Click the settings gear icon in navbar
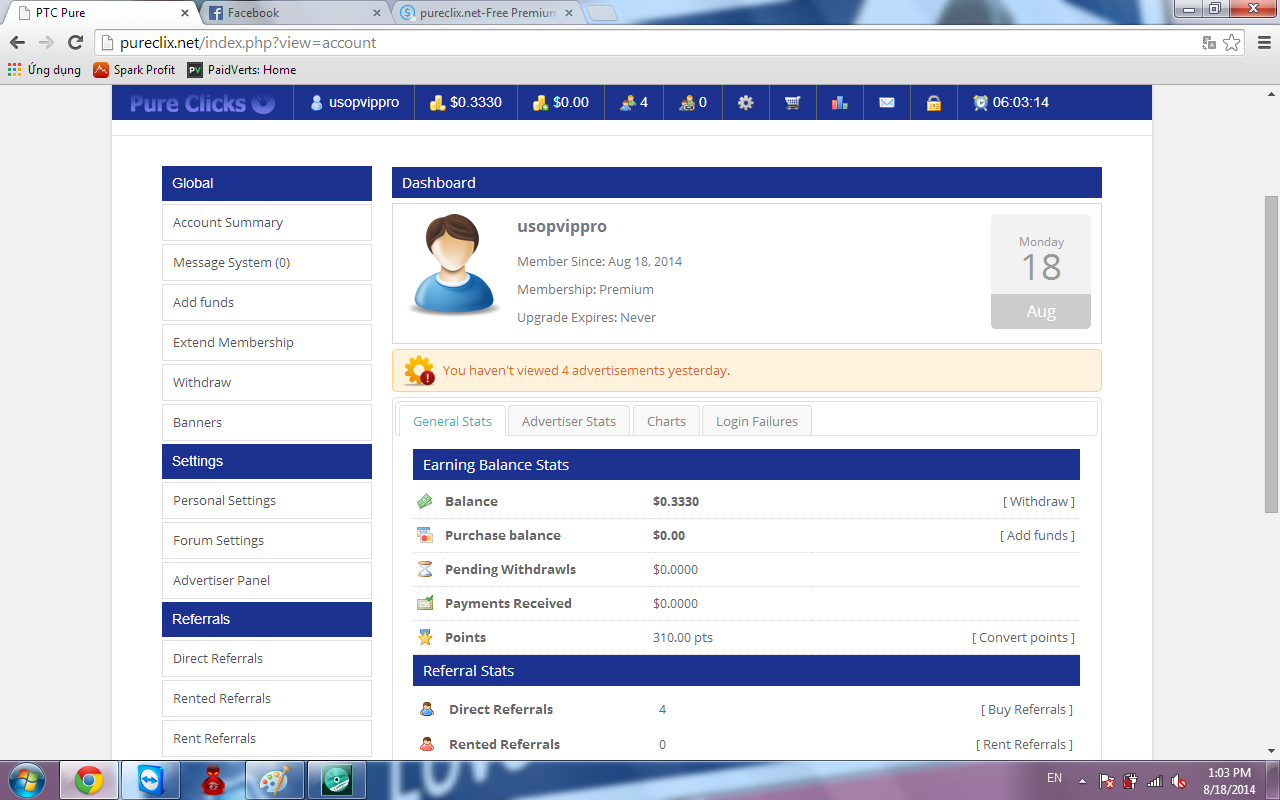This screenshot has width=1280, height=800. click(x=745, y=103)
